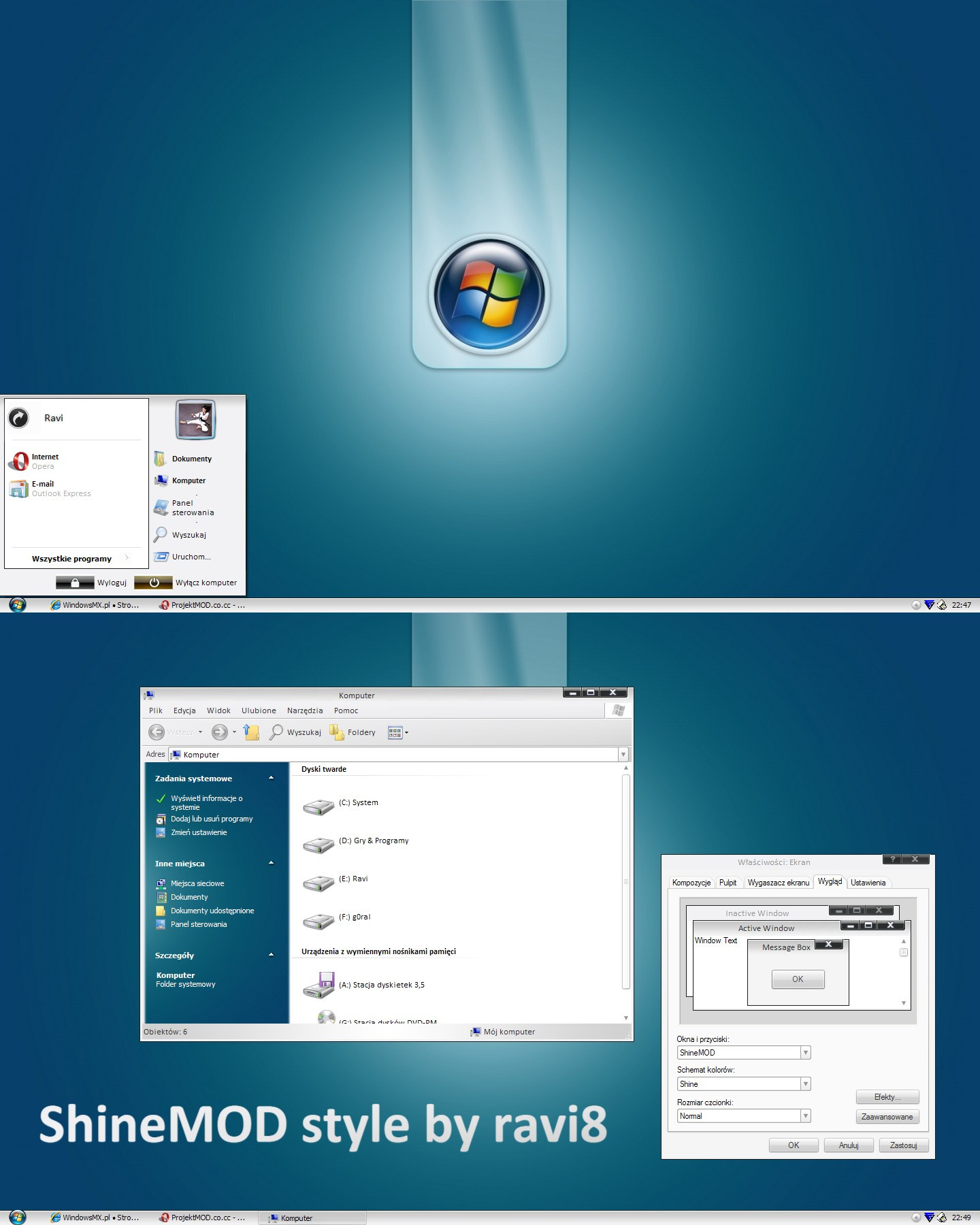Click the Wyloguj lock button
The height and width of the screenshot is (1225, 980).
click(75, 583)
